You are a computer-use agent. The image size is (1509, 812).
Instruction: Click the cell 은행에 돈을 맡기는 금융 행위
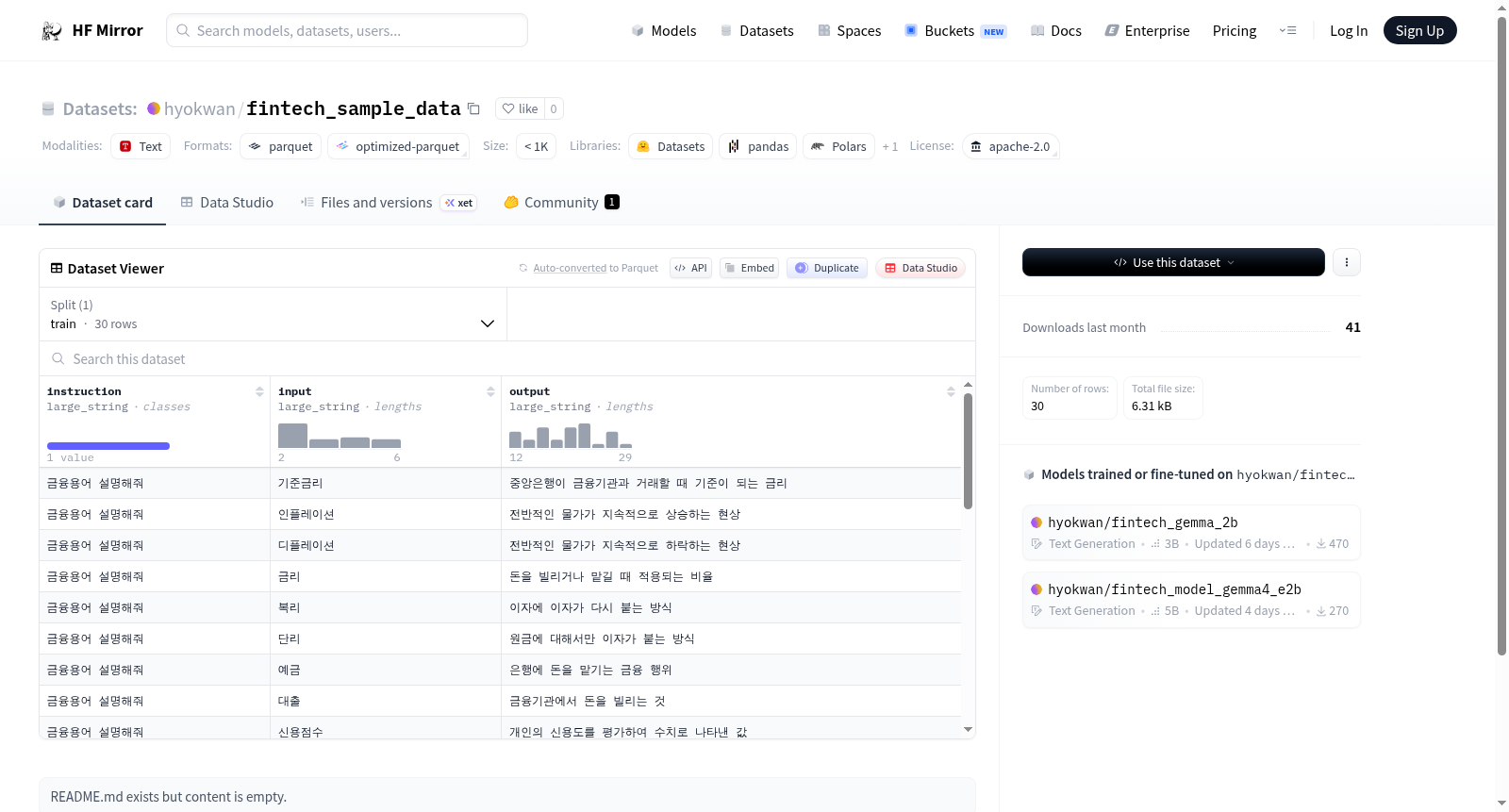click(x=732, y=670)
